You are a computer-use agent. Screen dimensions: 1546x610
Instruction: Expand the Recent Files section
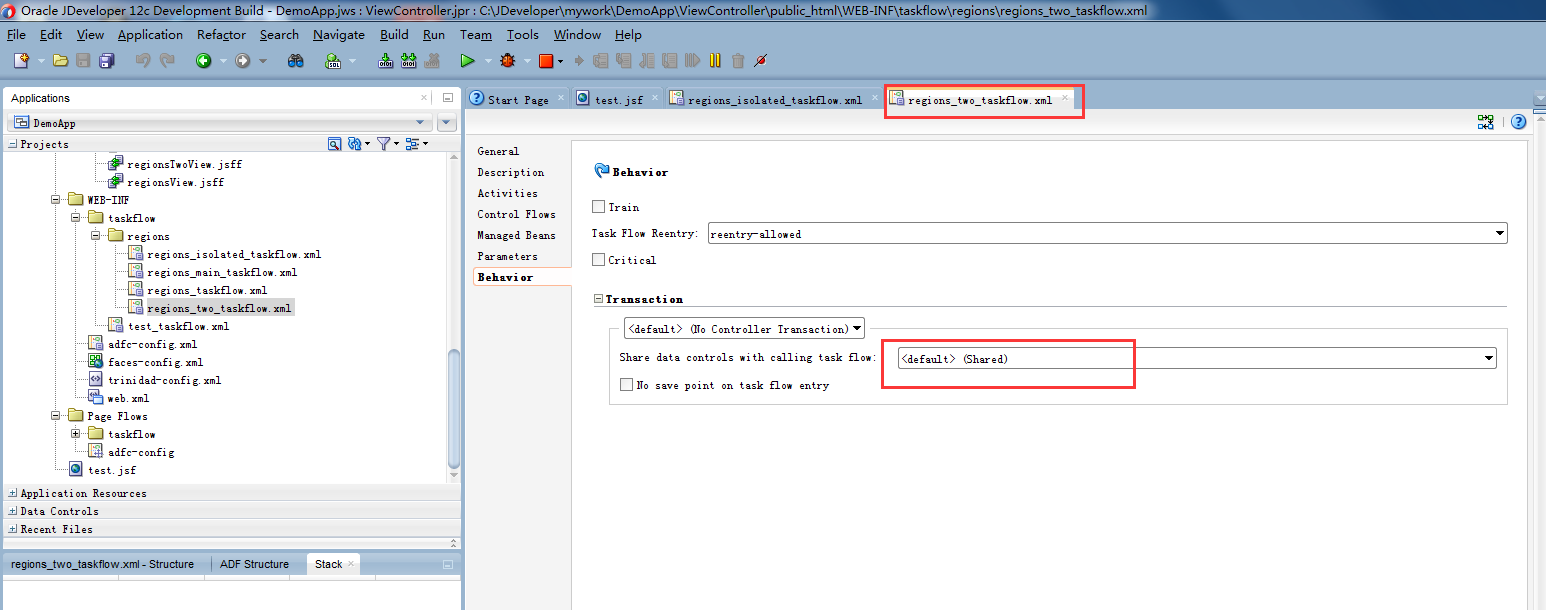click(12, 529)
